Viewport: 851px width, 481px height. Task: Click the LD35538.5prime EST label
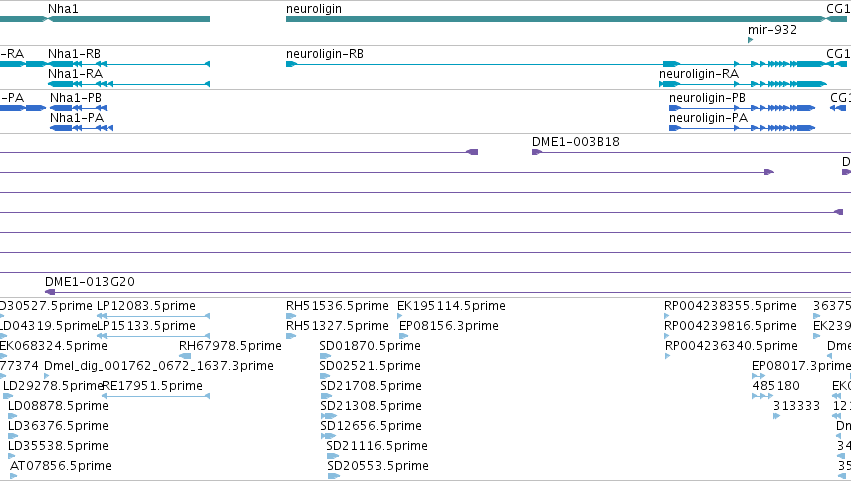pos(58,446)
